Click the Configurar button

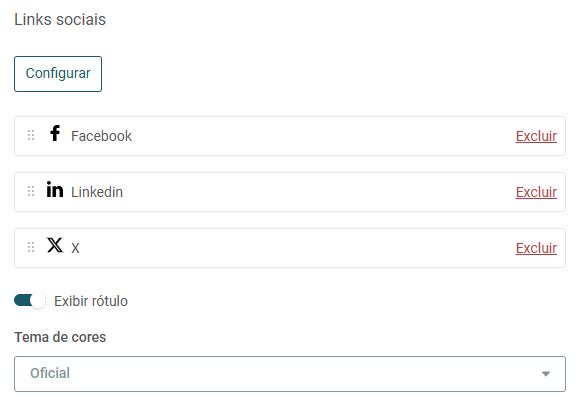(x=58, y=74)
